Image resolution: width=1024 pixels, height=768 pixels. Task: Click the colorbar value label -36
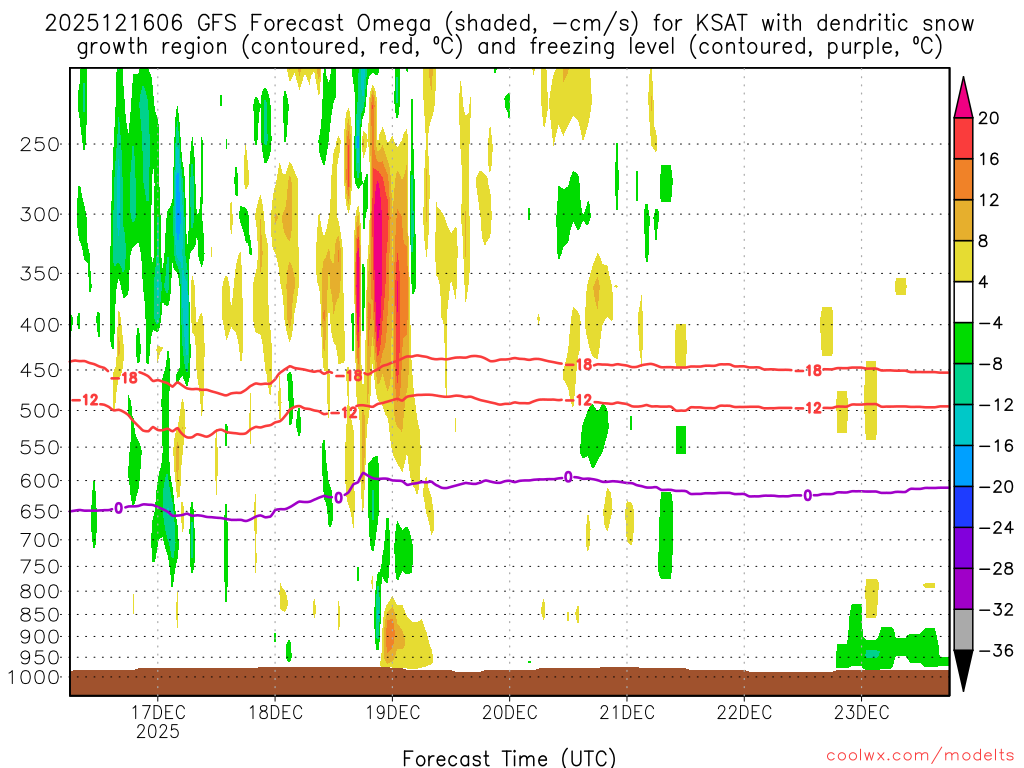pos(996,650)
